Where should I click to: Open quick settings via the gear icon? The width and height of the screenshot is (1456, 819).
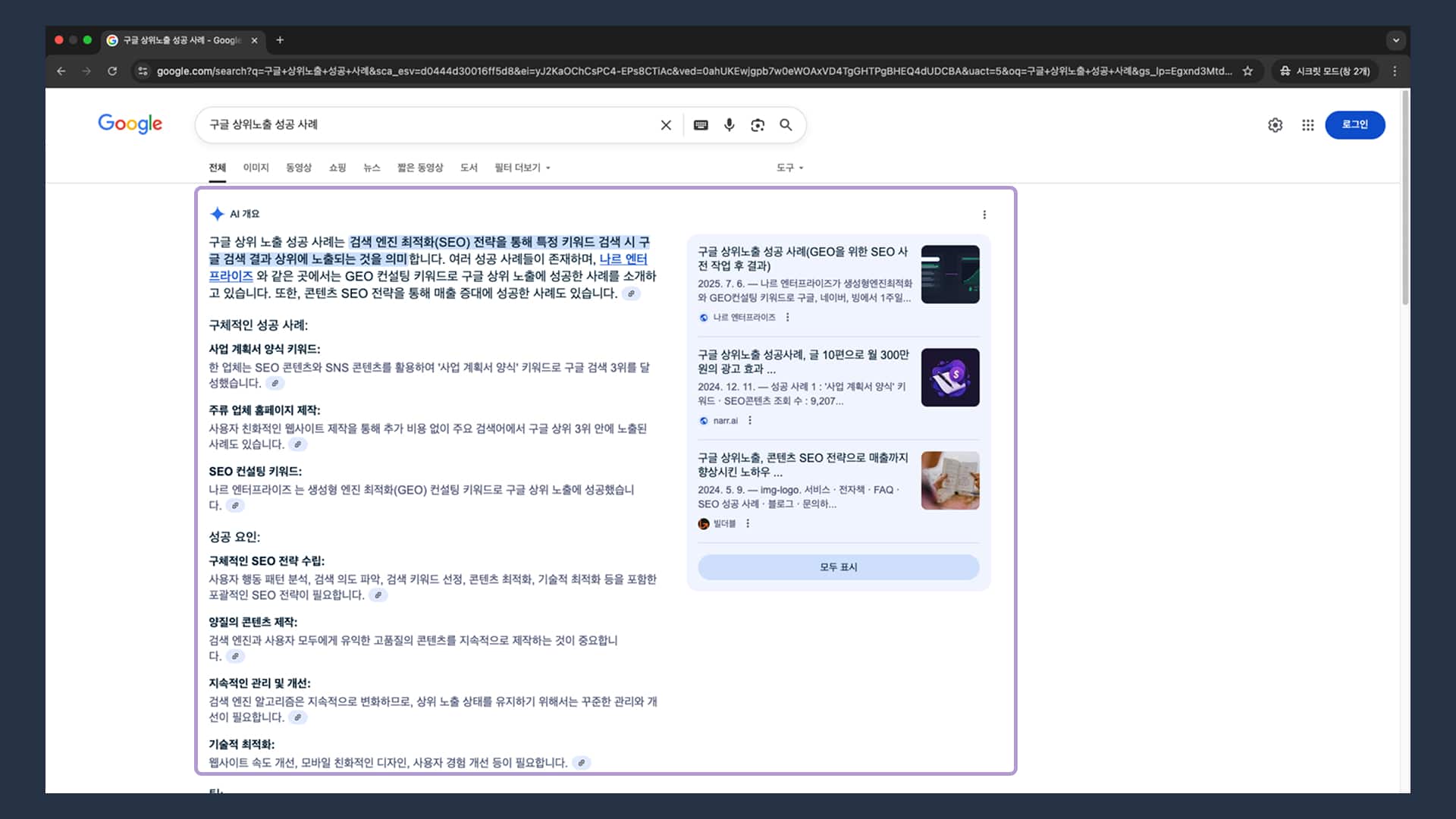click(1275, 125)
